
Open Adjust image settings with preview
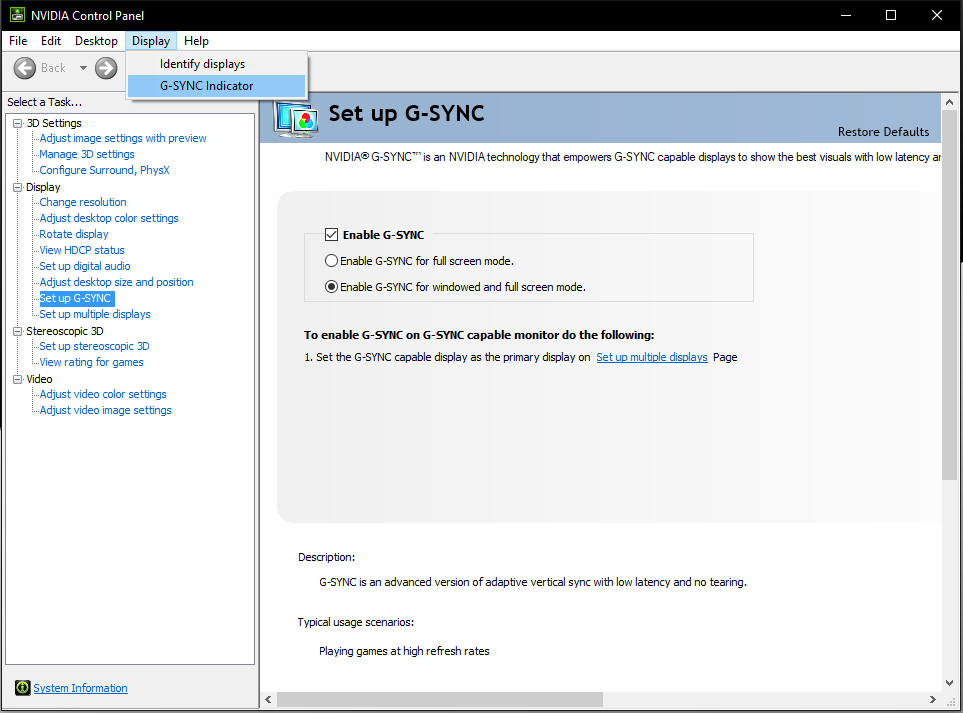[x=123, y=138]
